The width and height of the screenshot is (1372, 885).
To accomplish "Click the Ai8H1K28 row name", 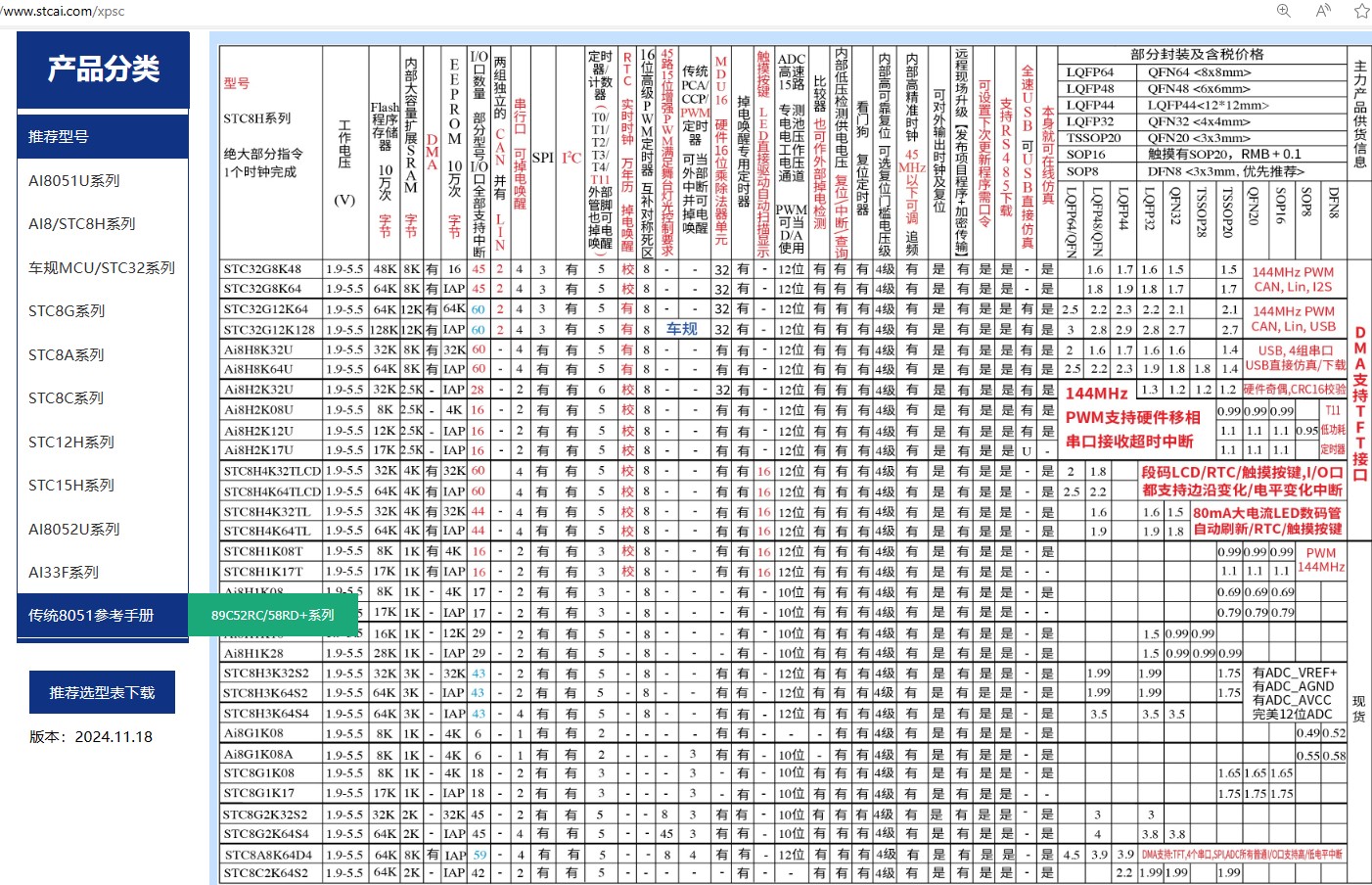I will tap(253, 653).
